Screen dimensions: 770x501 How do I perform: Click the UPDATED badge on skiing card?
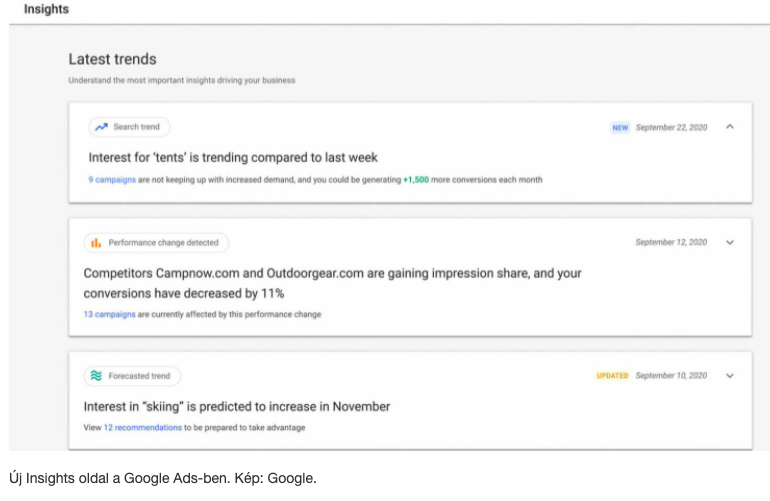612,376
